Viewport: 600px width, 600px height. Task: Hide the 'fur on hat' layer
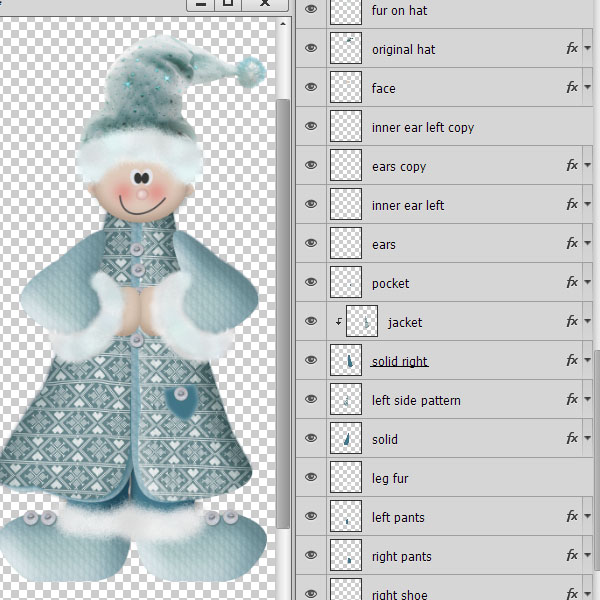click(311, 9)
